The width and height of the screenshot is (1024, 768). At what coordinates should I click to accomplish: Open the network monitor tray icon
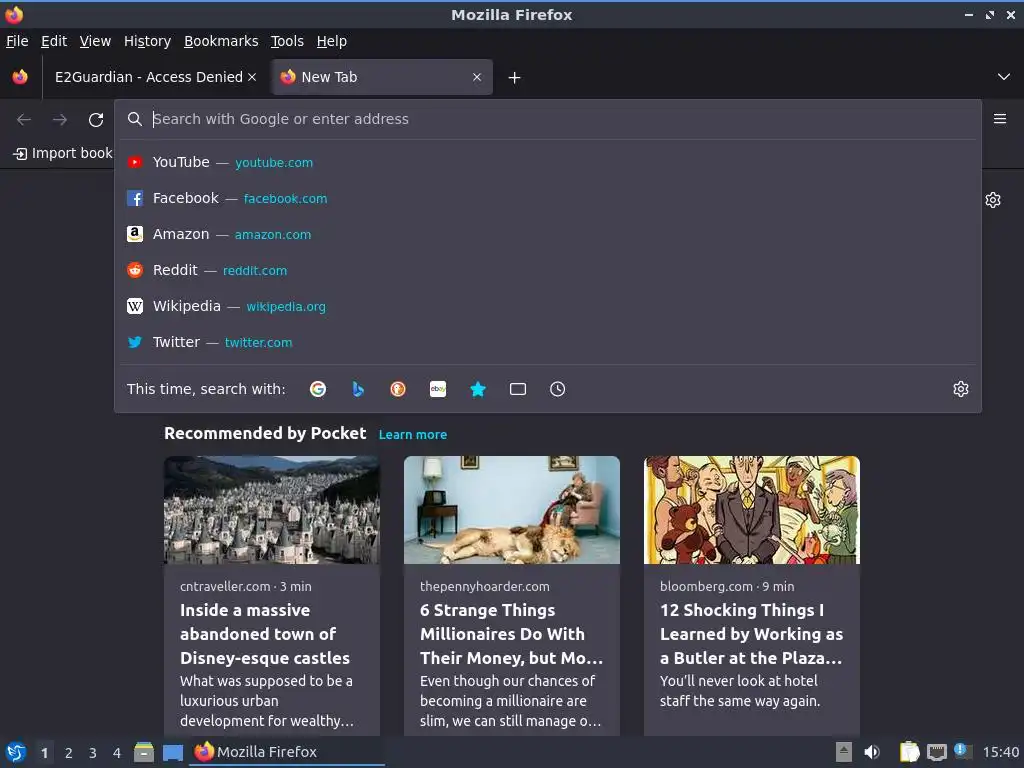(x=936, y=752)
